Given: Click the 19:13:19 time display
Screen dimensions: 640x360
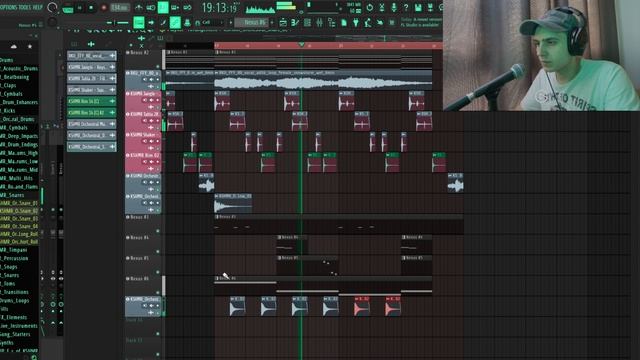Looking at the screenshot, I should point(220,7).
